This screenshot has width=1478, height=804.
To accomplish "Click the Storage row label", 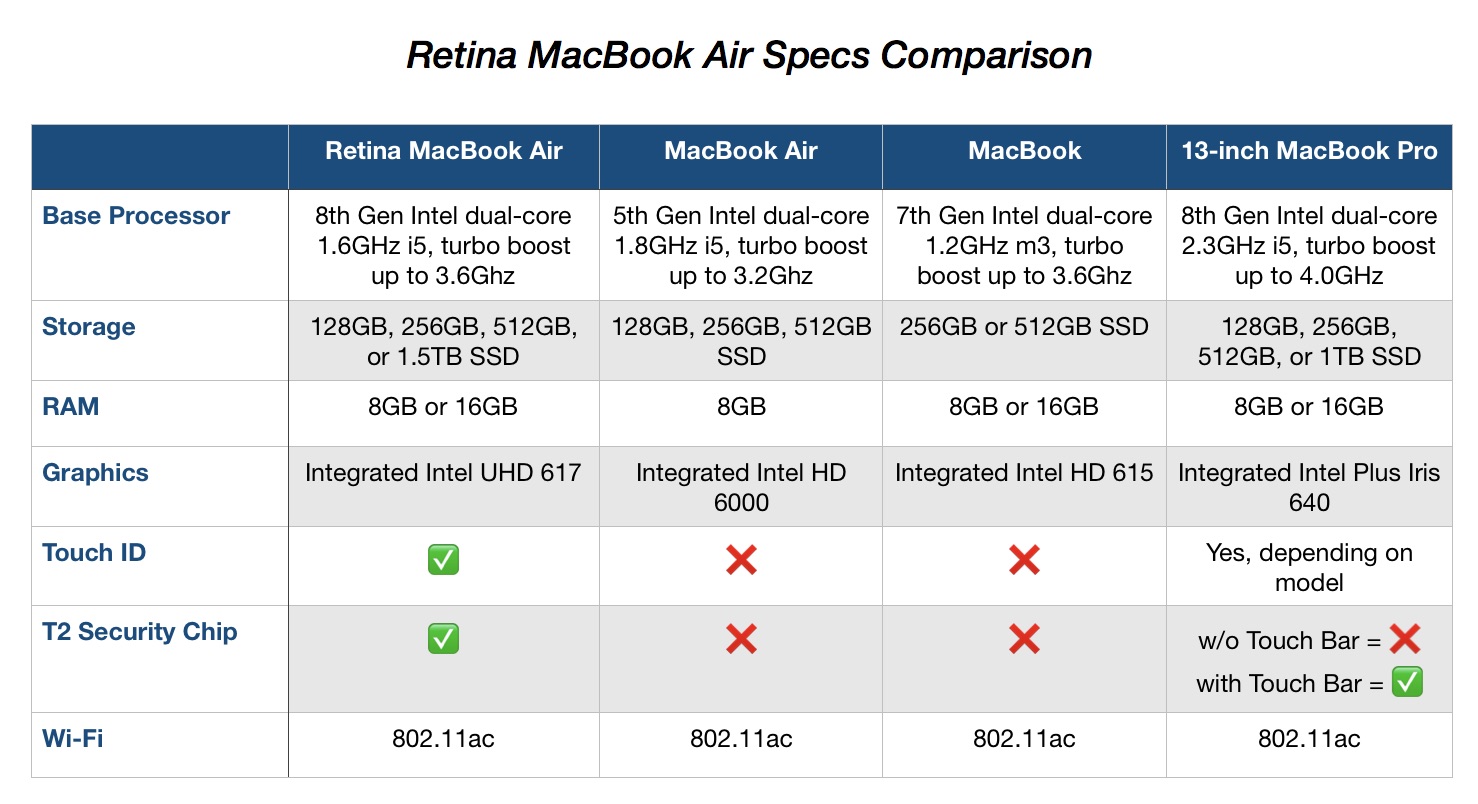I will pos(89,327).
